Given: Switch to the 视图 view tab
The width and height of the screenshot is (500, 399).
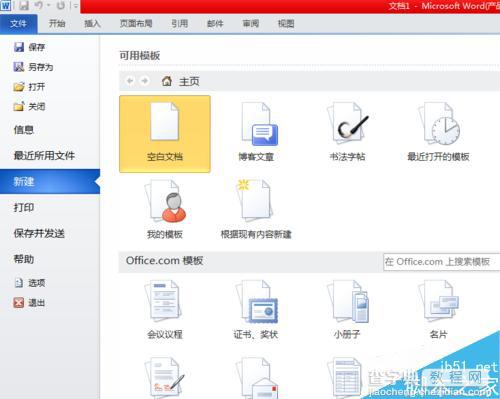Looking at the screenshot, I should (286, 24).
